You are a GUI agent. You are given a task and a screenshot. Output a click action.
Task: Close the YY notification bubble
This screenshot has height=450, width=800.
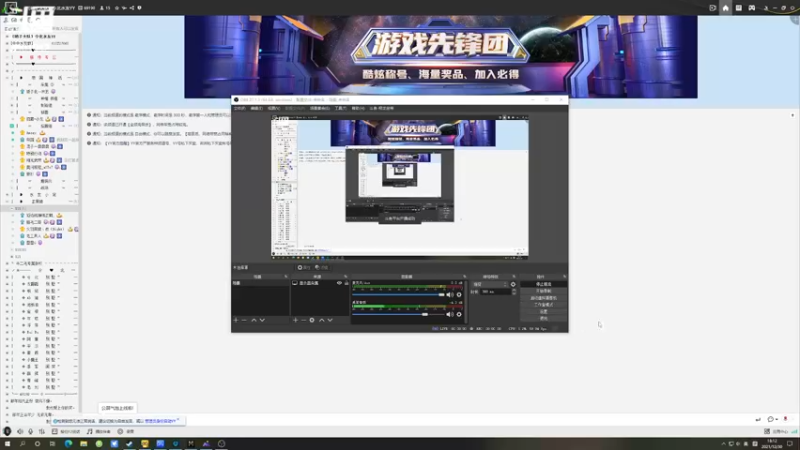[x=178, y=420]
